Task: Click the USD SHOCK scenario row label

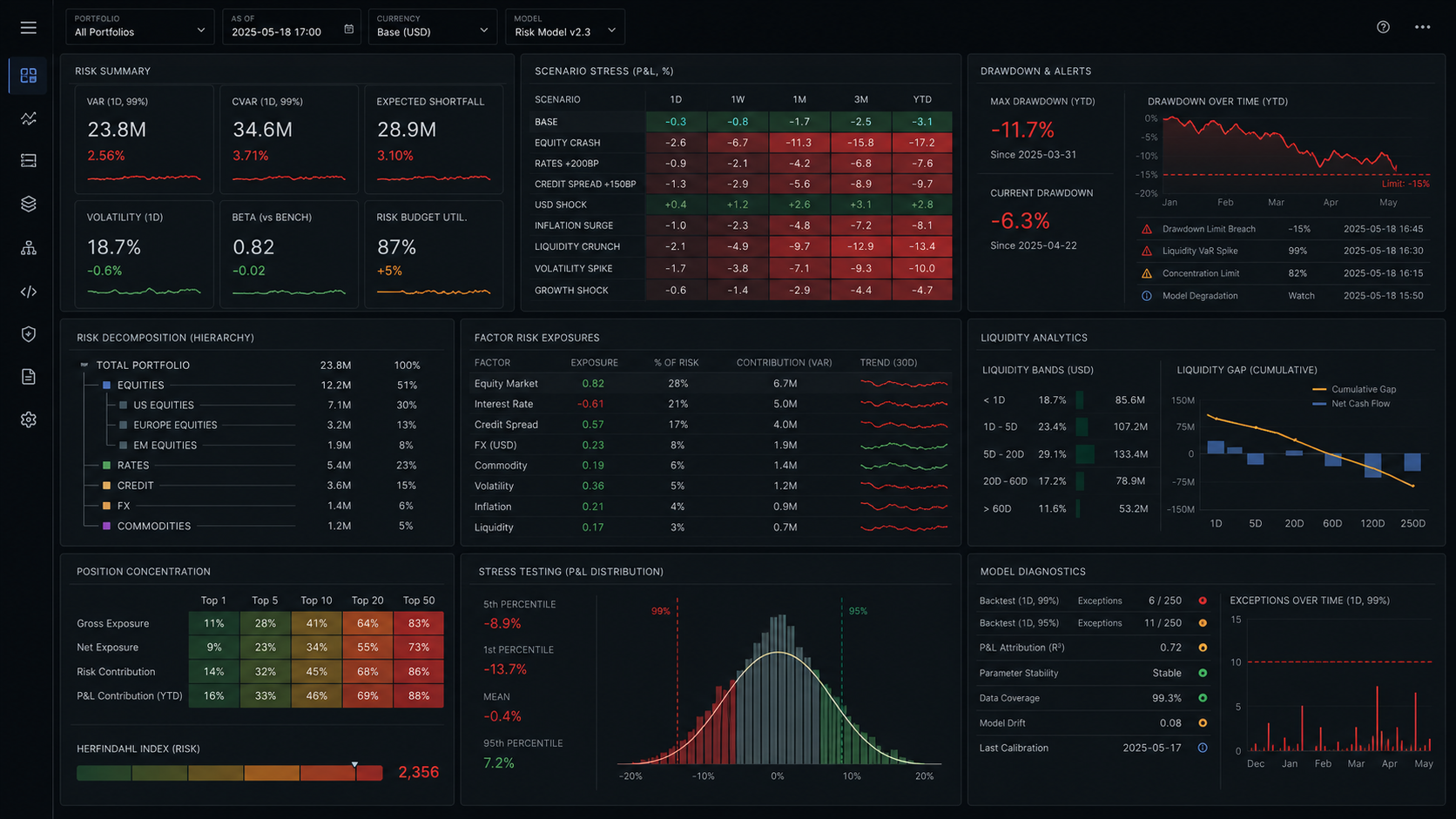Action: pyautogui.click(x=561, y=205)
